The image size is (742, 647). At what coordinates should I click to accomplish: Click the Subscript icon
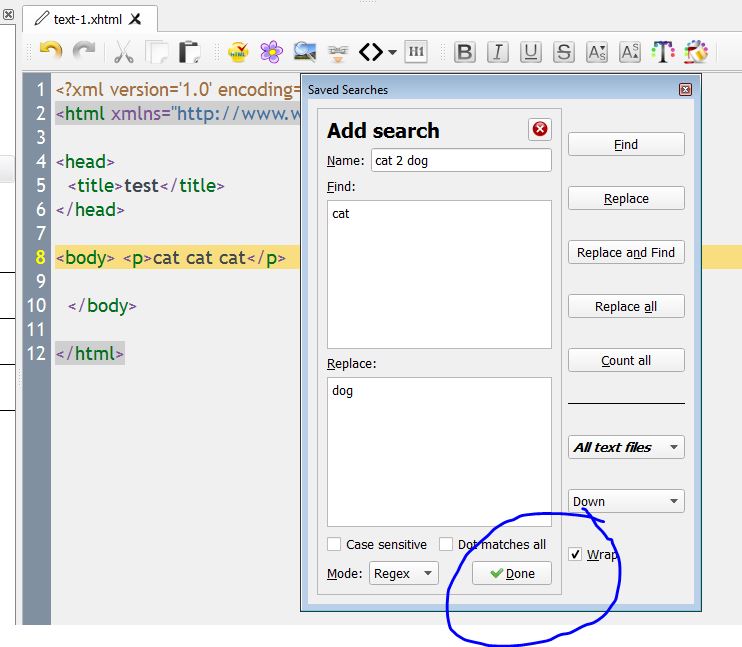click(597, 52)
